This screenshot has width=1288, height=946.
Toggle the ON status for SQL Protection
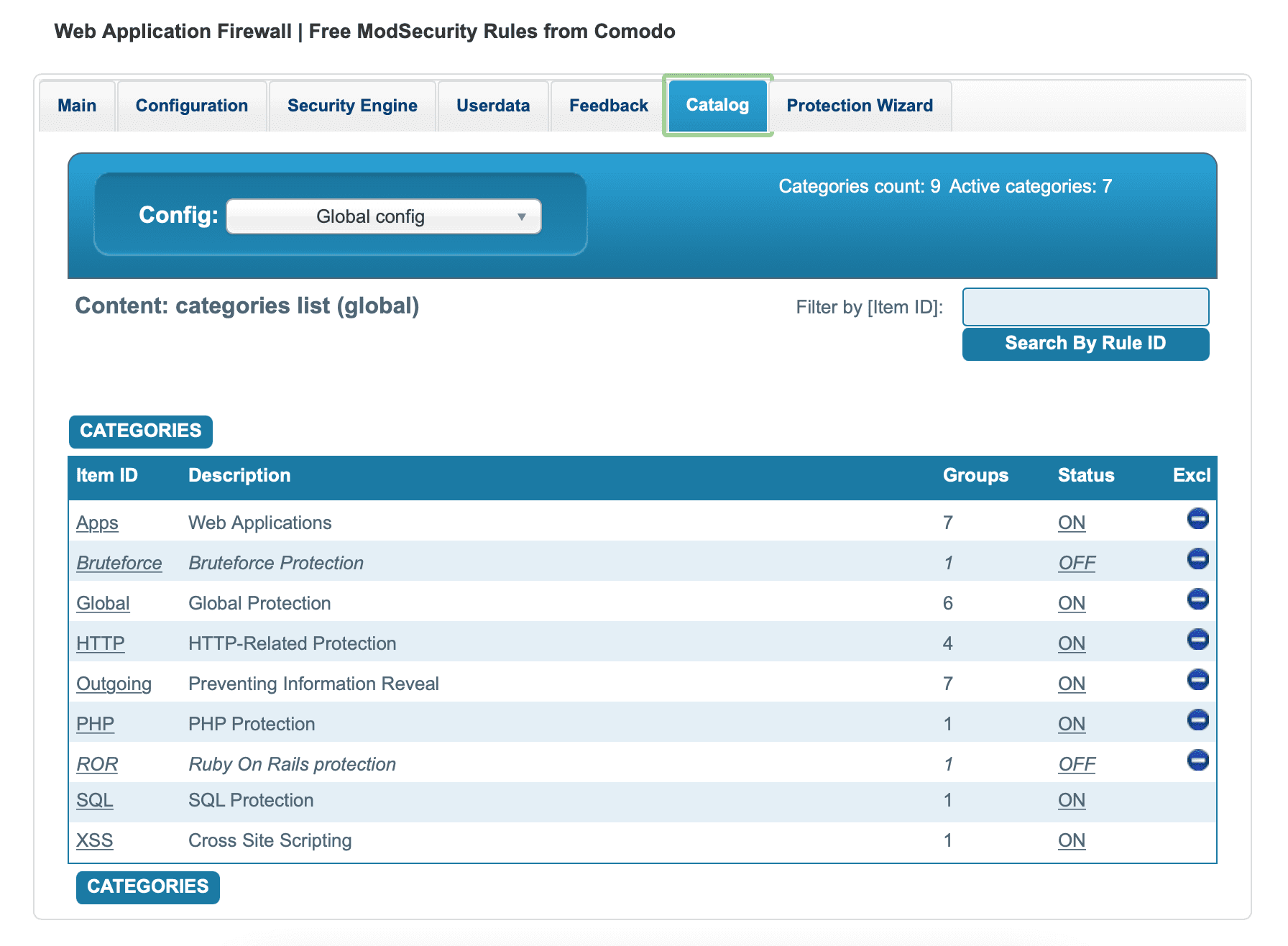coord(1071,800)
